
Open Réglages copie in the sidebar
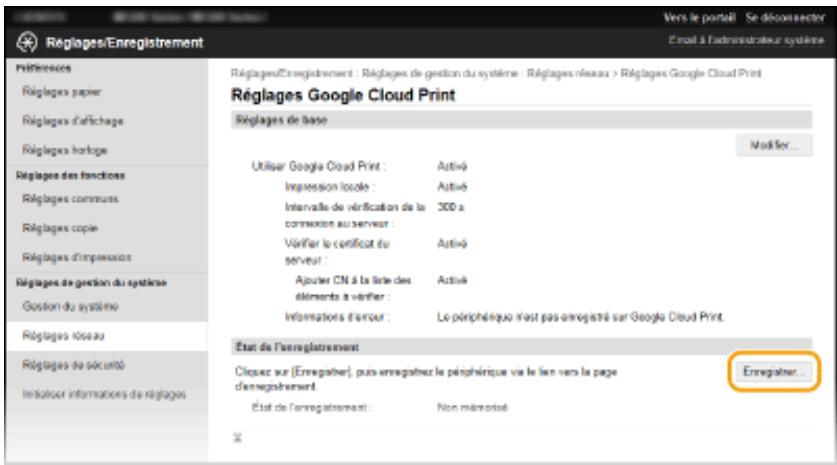click(60, 228)
